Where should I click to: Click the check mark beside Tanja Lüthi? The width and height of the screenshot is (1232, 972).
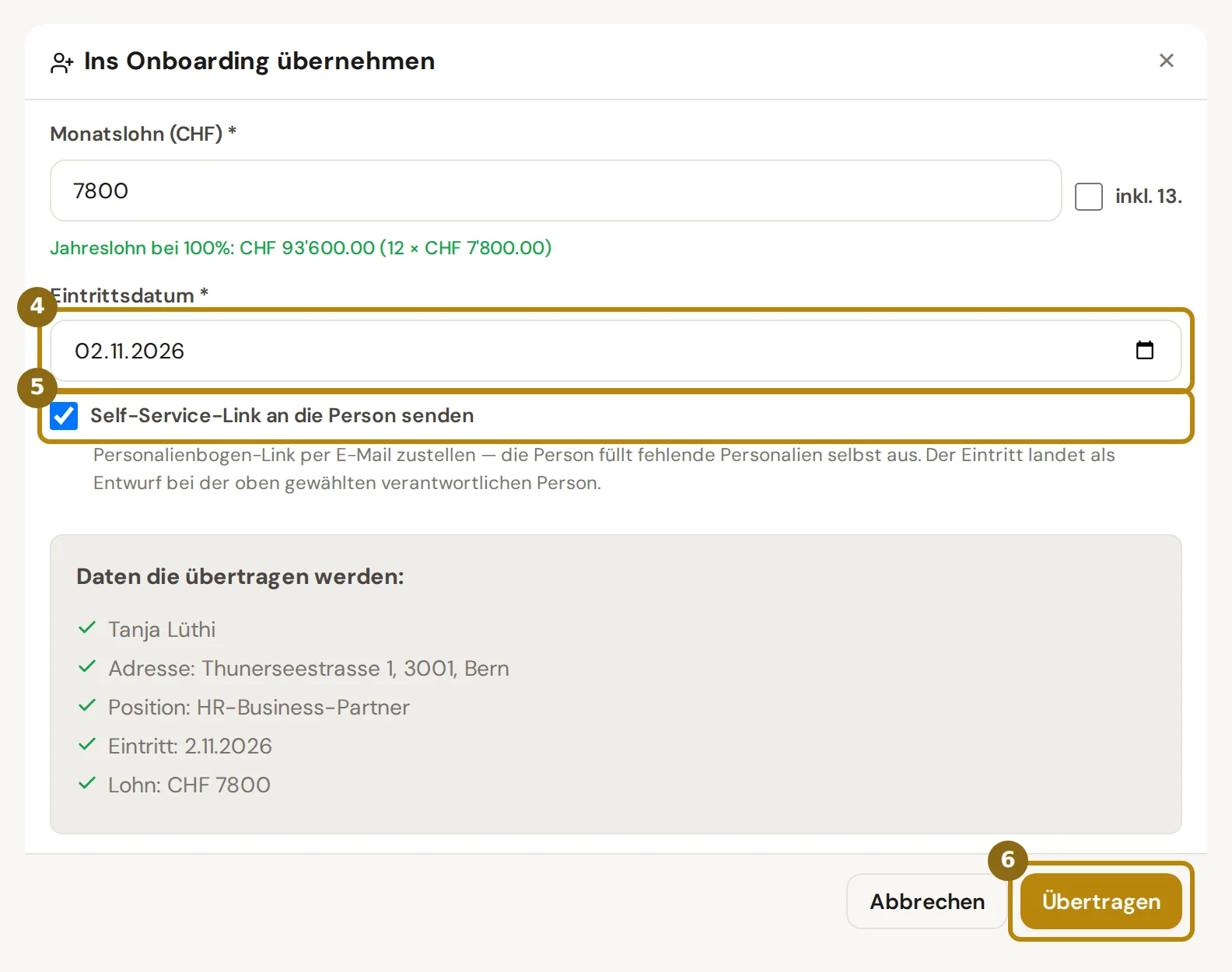click(87, 628)
